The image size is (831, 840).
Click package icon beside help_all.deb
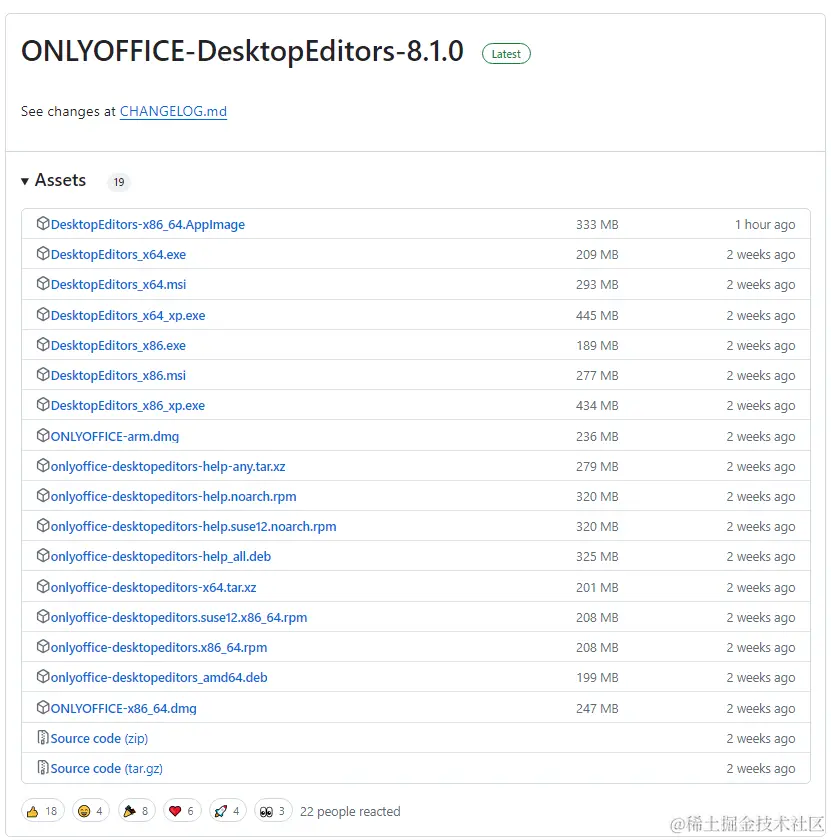pos(43,556)
